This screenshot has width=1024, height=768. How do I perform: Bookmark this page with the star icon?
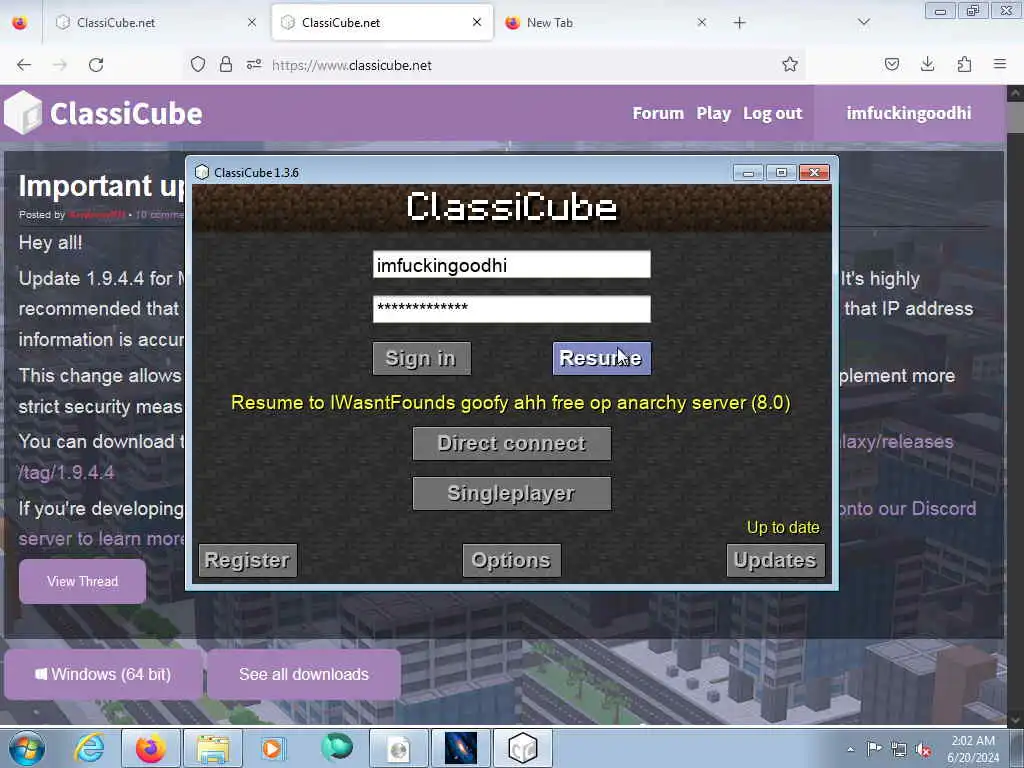790,64
